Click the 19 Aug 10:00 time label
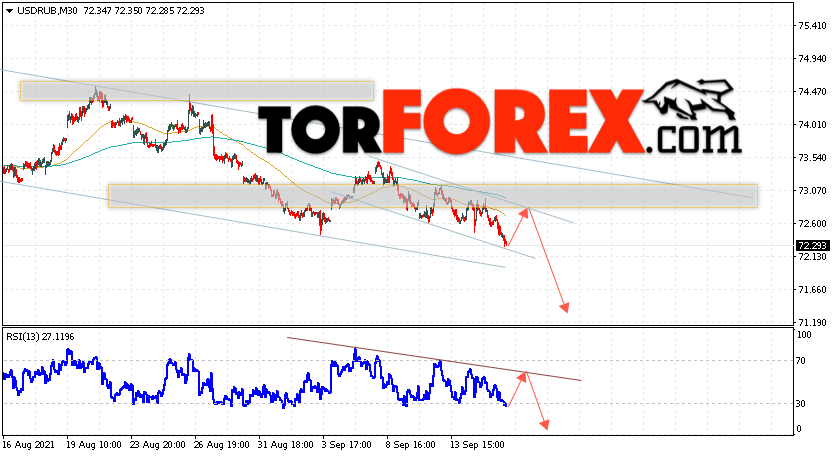Image resolution: width=834 pixels, height=456 pixels. pyautogui.click(x=94, y=444)
